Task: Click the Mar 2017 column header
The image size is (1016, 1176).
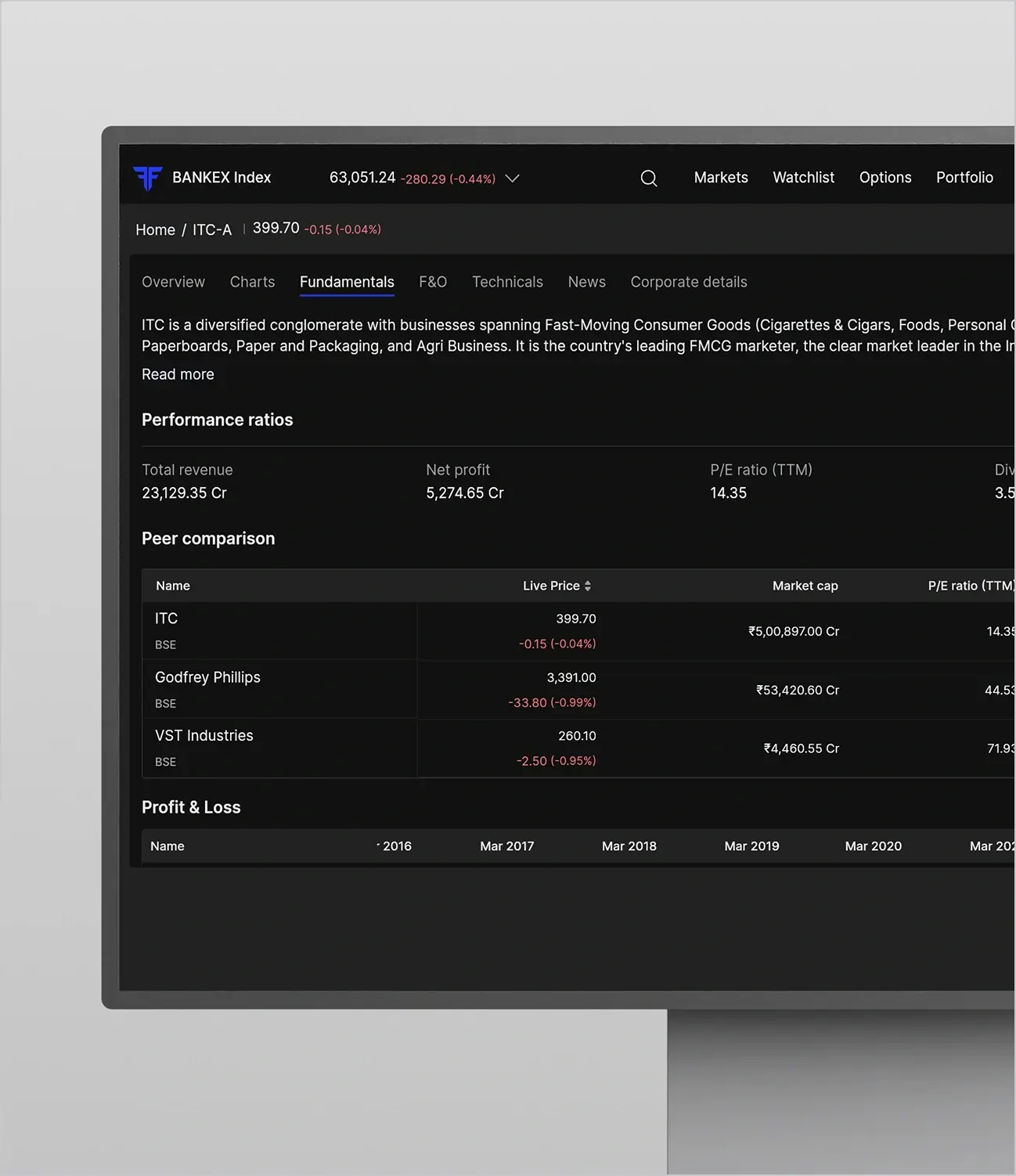Action: coord(507,846)
